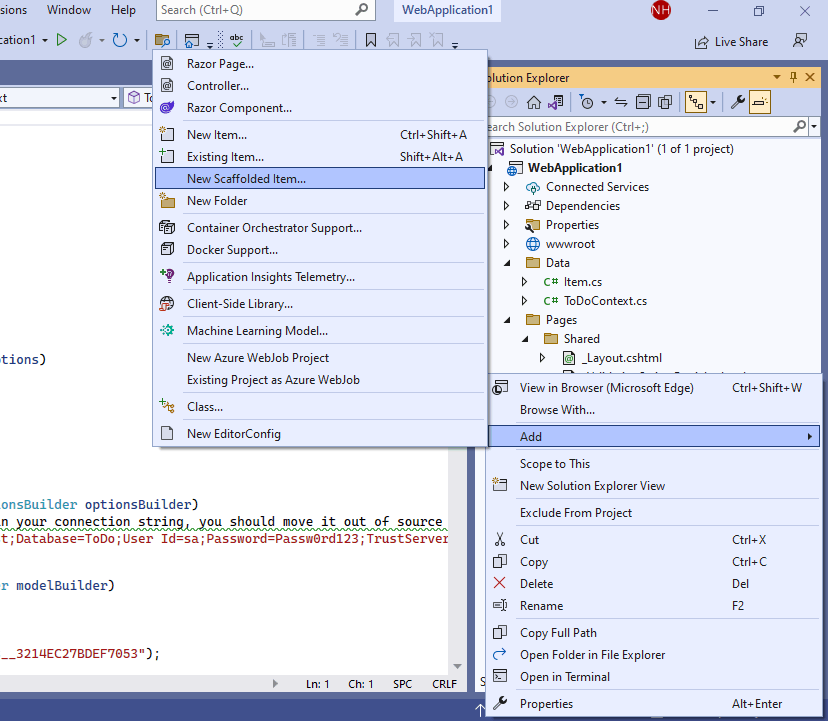
Task: Click the Solution Explorer Home icon
Action: 534,102
